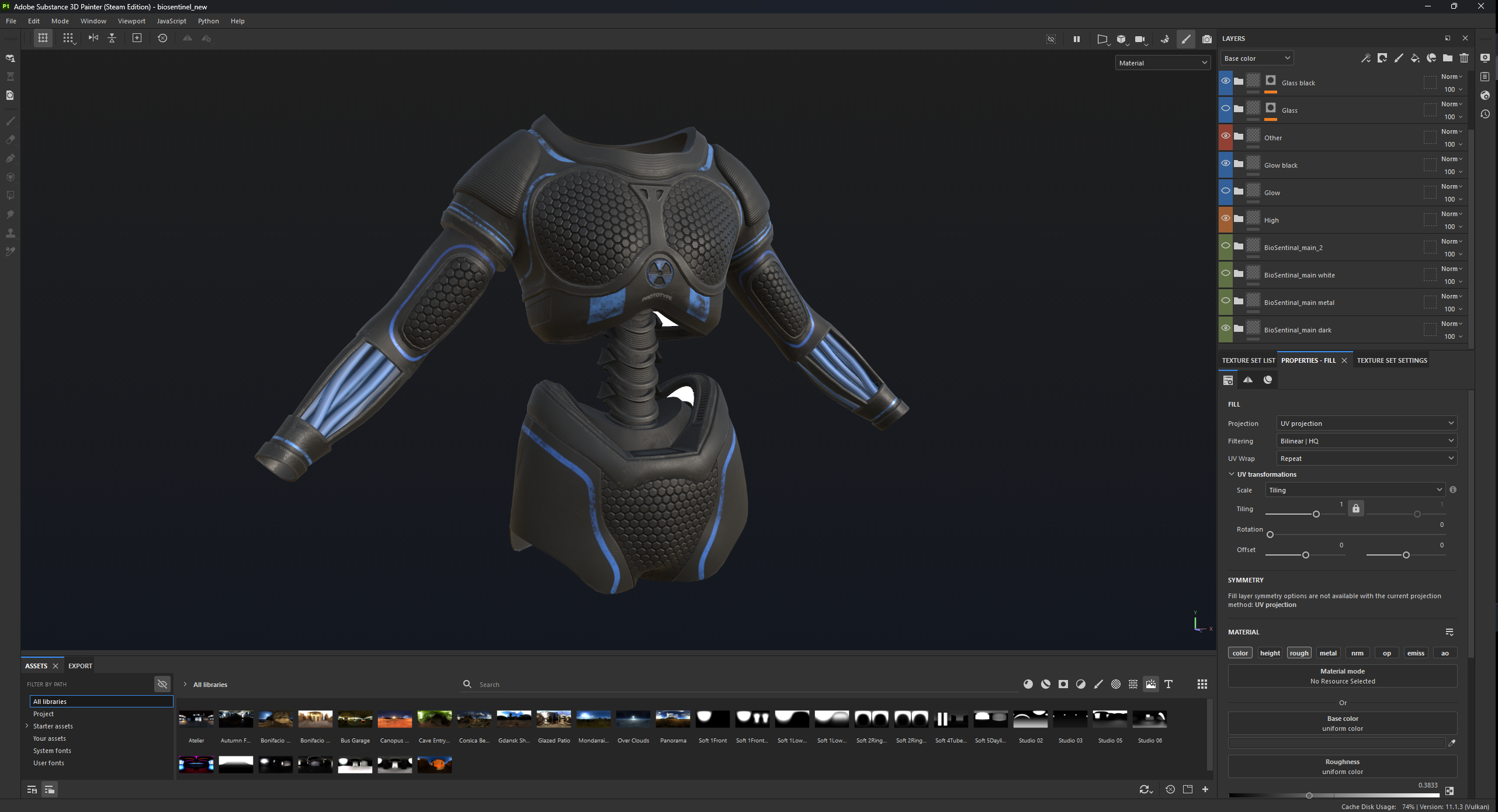This screenshot has width=1498, height=812.
Task: Take a viewport screenshot with the camera icon
Action: [x=1206, y=39]
